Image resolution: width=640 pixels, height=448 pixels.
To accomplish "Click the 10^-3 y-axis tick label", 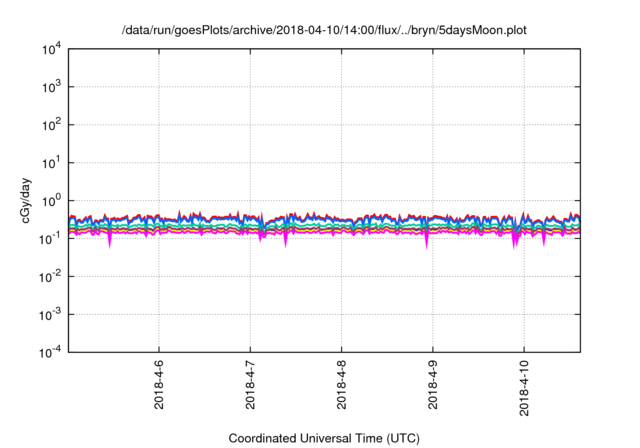I will (48, 313).
